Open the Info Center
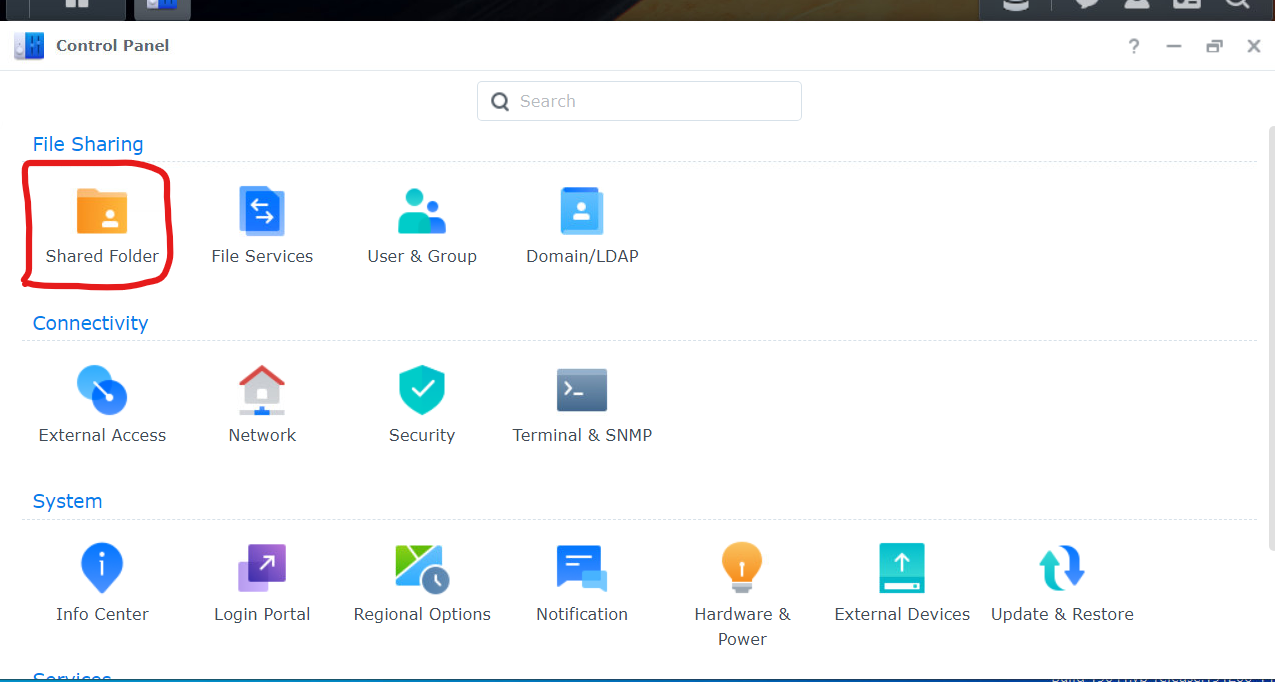The width and height of the screenshot is (1275, 682). click(102, 584)
